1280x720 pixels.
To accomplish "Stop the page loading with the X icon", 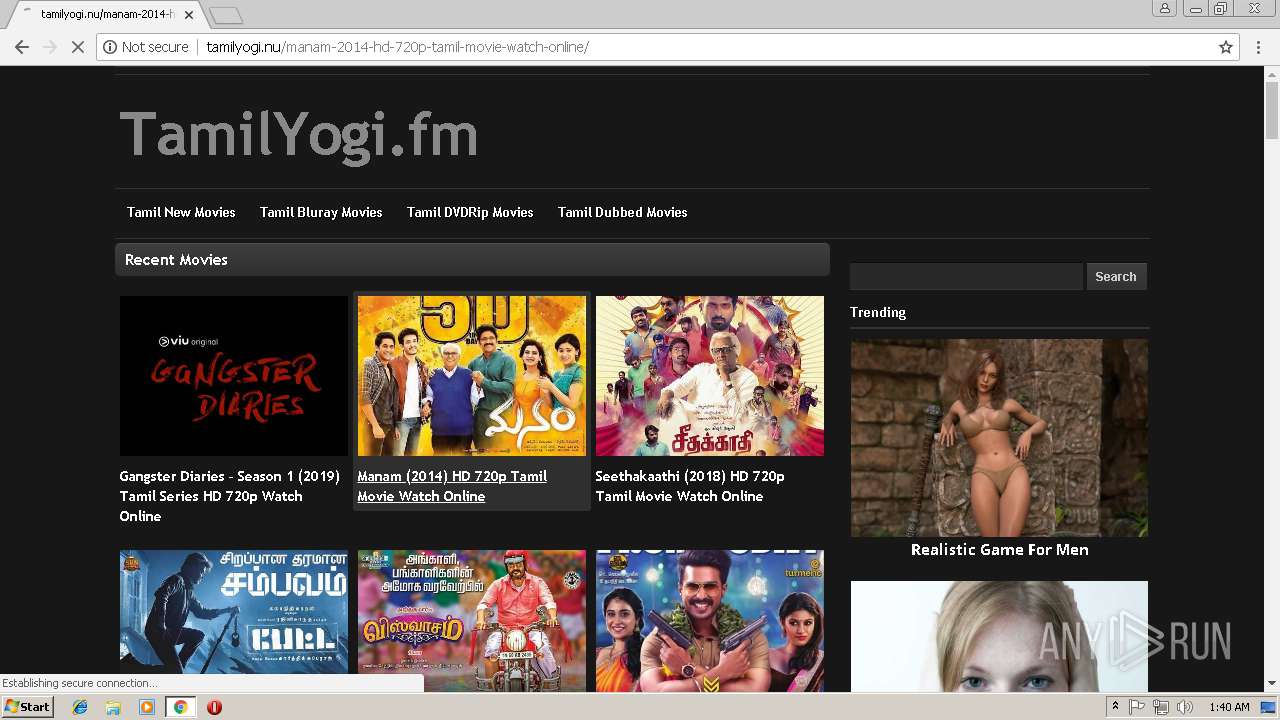I will [x=78, y=47].
